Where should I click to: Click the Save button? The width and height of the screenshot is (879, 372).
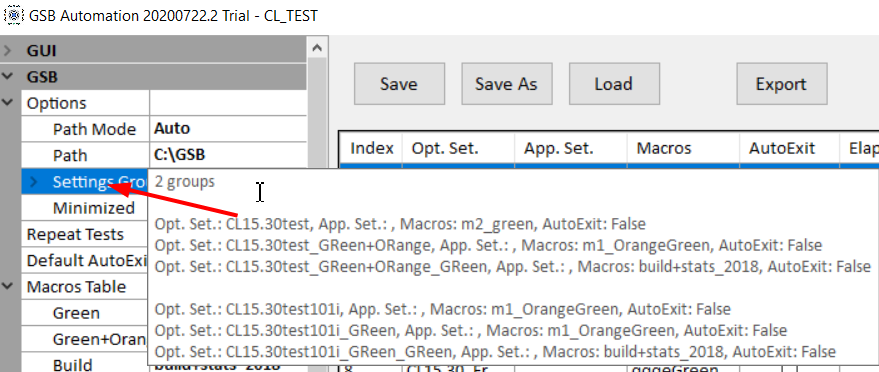[x=399, y=84]
